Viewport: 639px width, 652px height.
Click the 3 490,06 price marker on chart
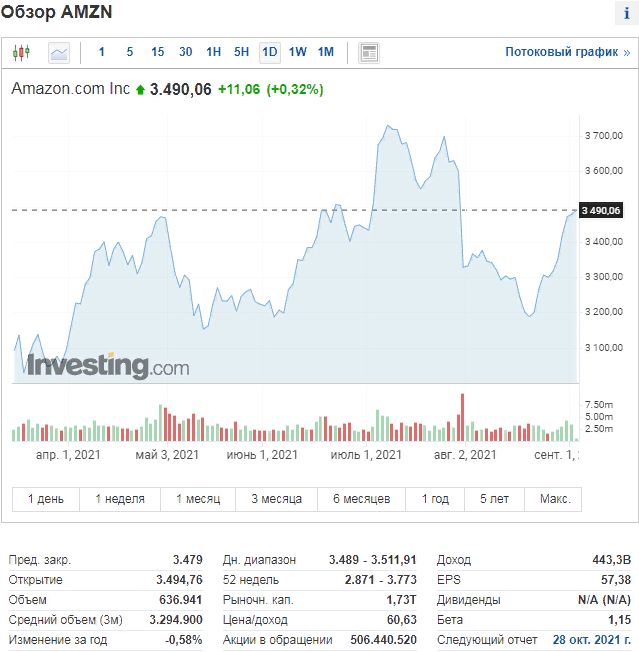(x=601, y=210)
